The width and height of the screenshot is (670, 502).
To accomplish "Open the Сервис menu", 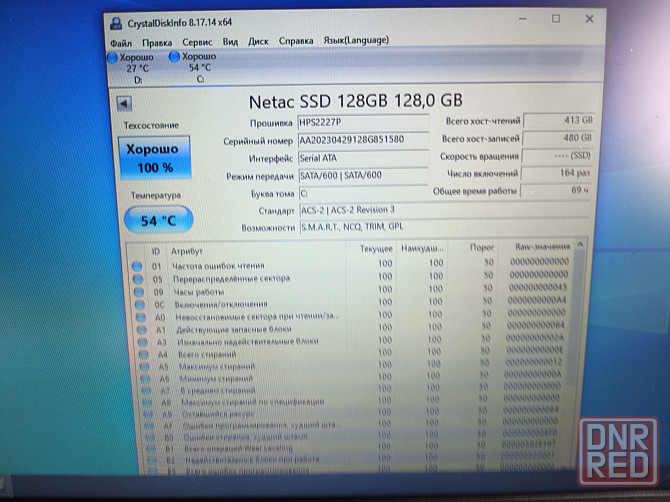I will 197,42.
